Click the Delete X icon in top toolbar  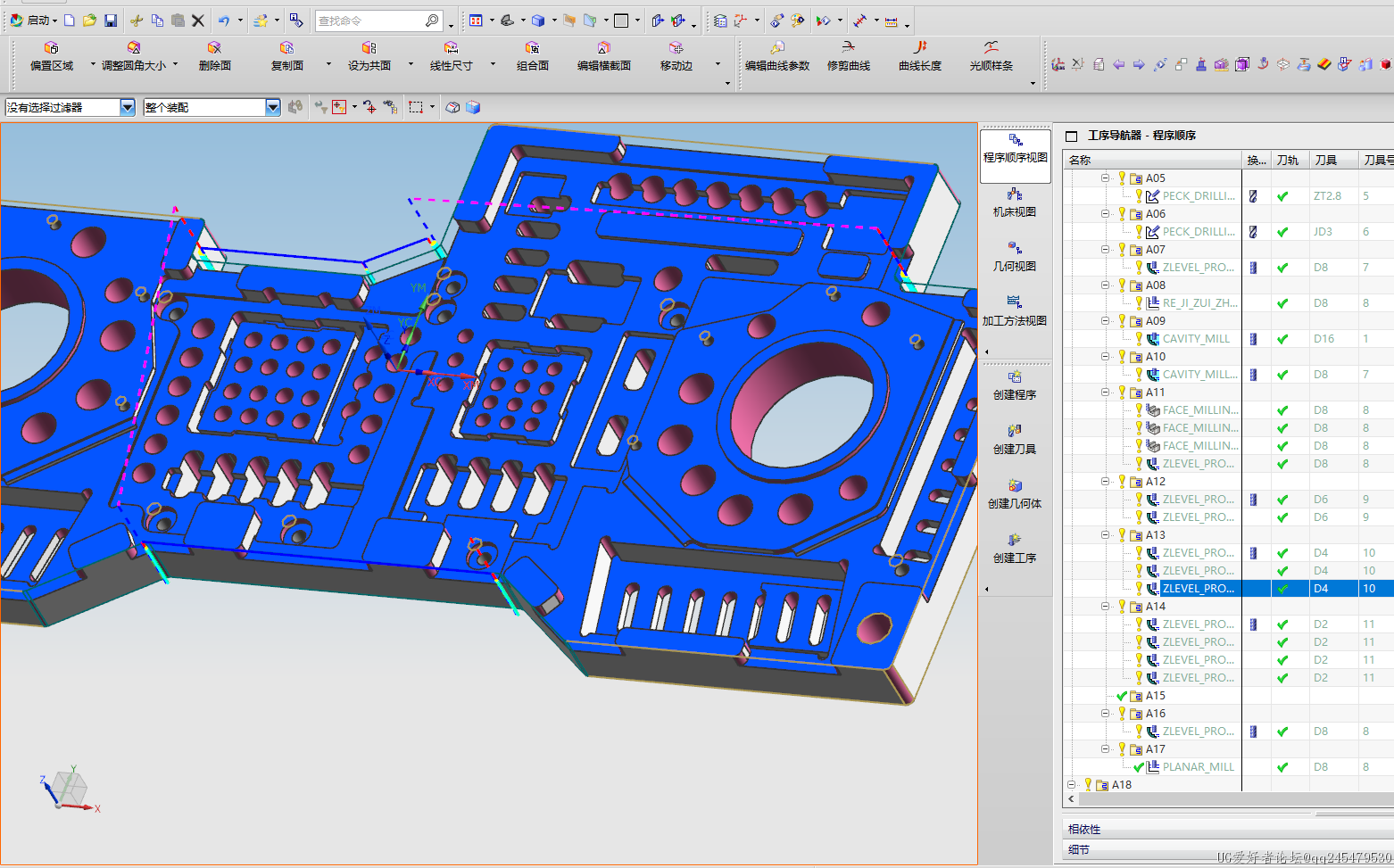[x=198, y=20]
